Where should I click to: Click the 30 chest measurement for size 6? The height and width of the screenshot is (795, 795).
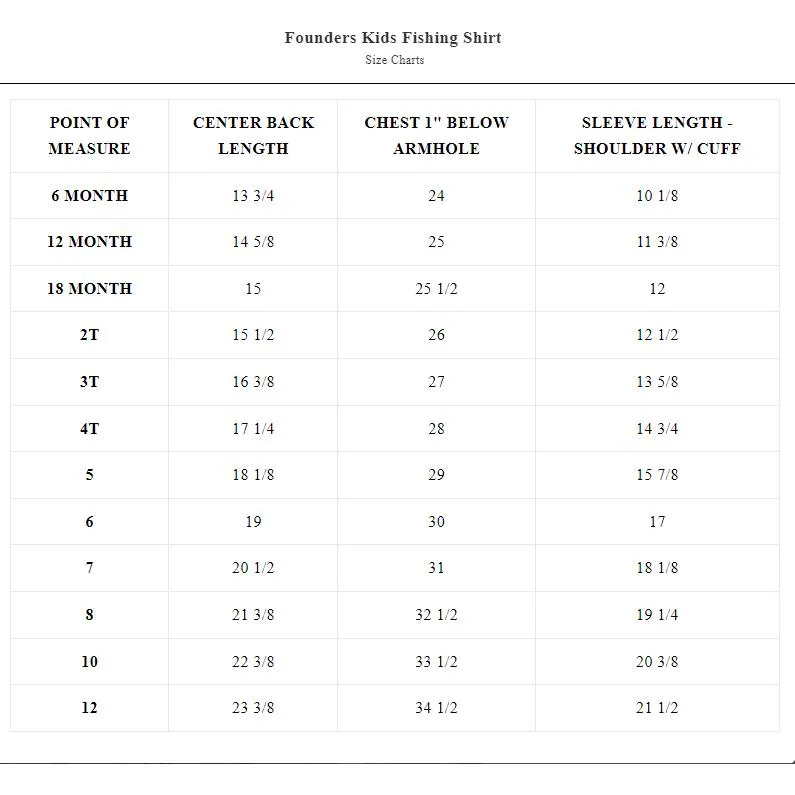pyautogui.click(x=436, y=522)
